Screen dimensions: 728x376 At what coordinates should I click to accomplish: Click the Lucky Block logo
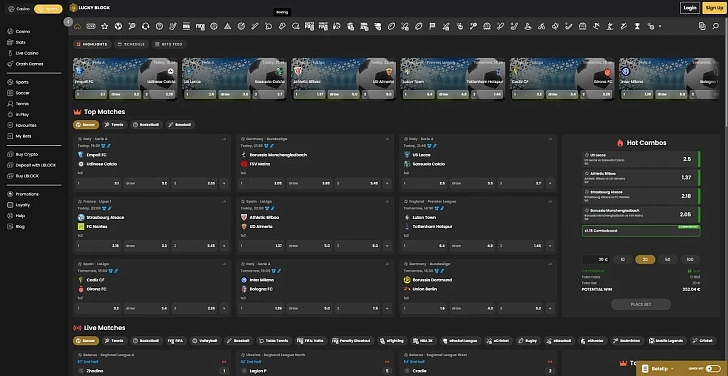click(90, 8)
